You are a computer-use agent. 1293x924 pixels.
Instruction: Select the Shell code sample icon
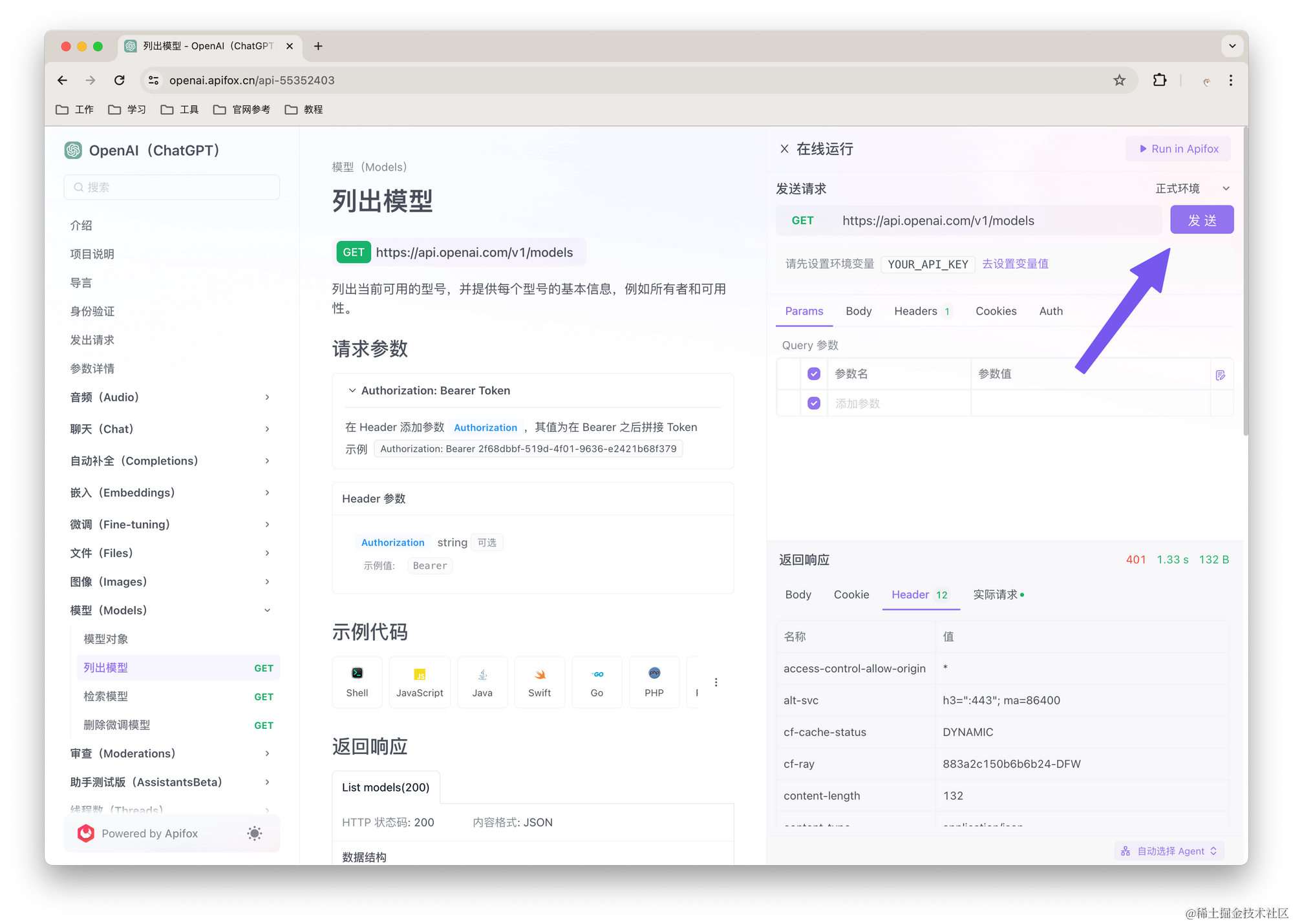click(x=357, y=682)
